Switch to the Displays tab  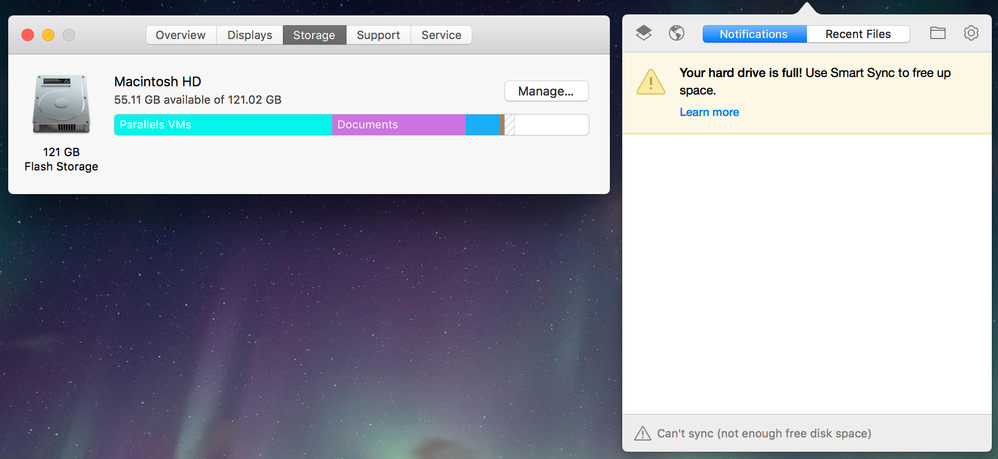[x=250, y=35]
